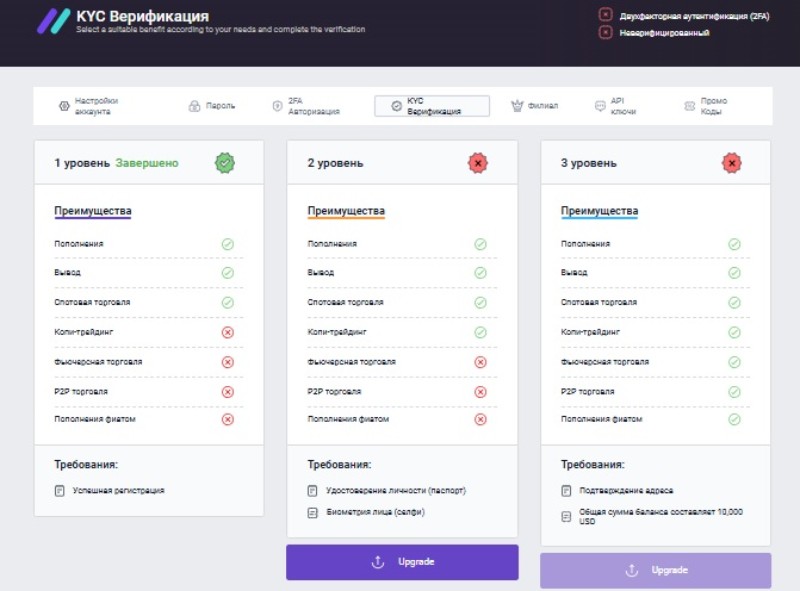Go to the Филиал tab
The width and height of the screenshot is (800, 591).
click(x=534, y=106)
